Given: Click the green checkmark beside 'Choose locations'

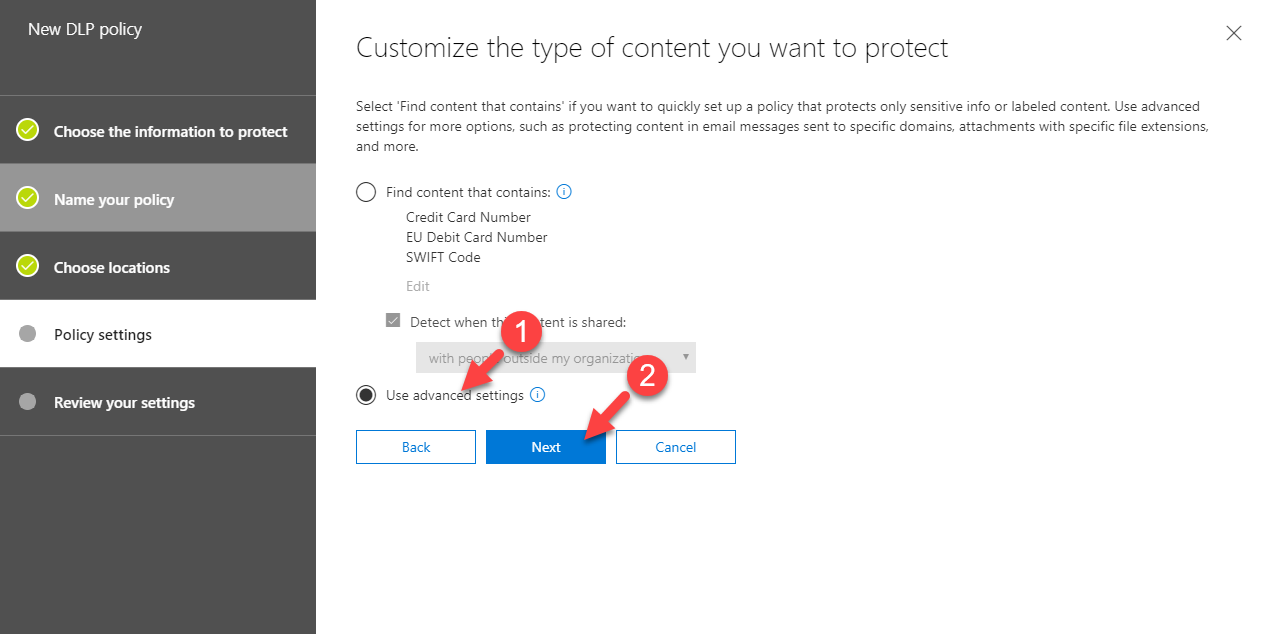Looking at the screenshot, I should 28,266.
